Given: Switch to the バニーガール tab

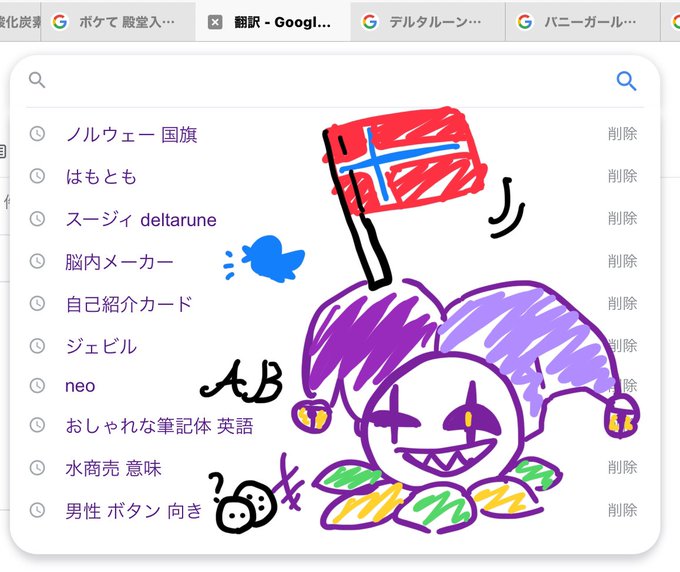Looking at the screenshot, I should pyautogui.click(x=583, y=22).
